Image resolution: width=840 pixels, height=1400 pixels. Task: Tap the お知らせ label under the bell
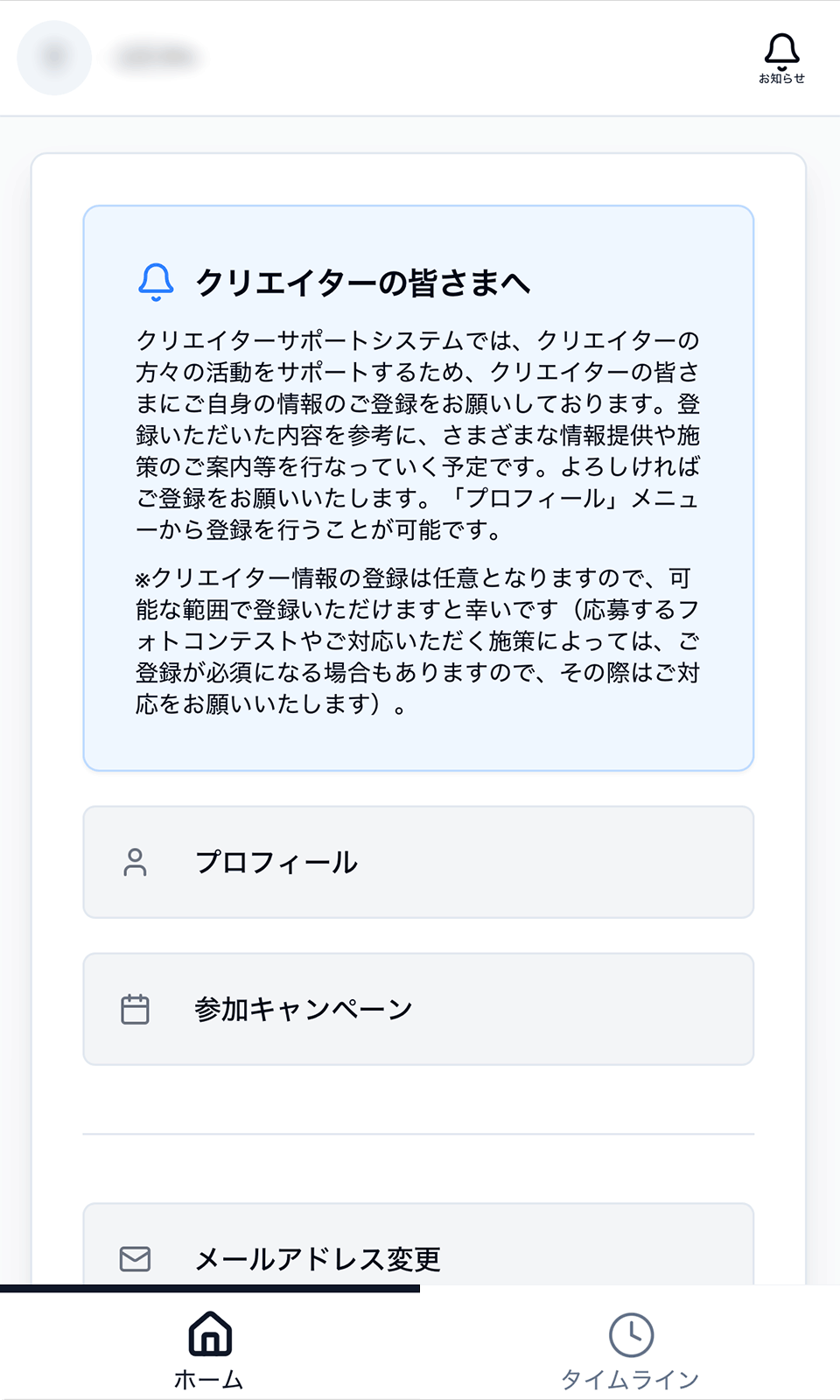point(781,79)
